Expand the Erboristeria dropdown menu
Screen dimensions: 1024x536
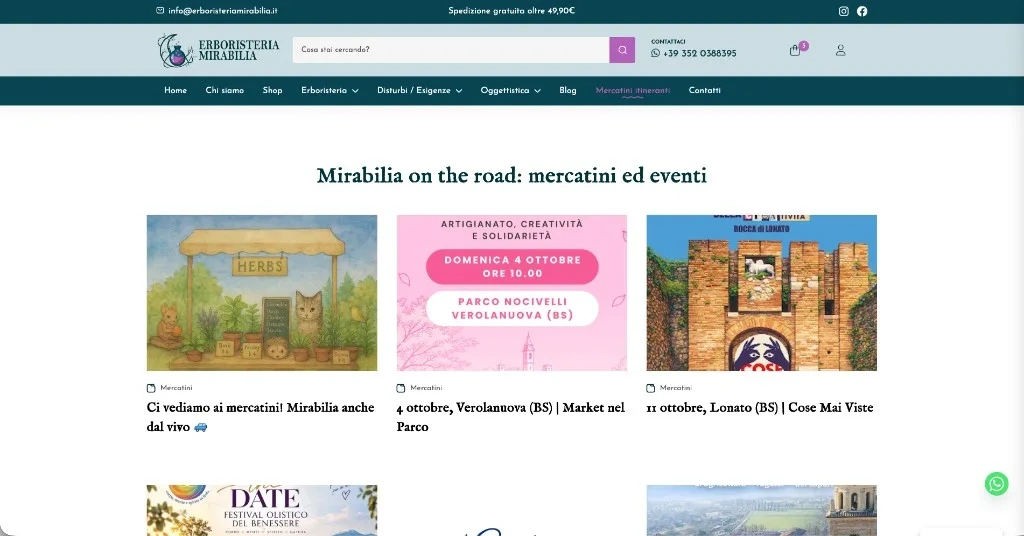pyautogui.click(x=330, y=91)
